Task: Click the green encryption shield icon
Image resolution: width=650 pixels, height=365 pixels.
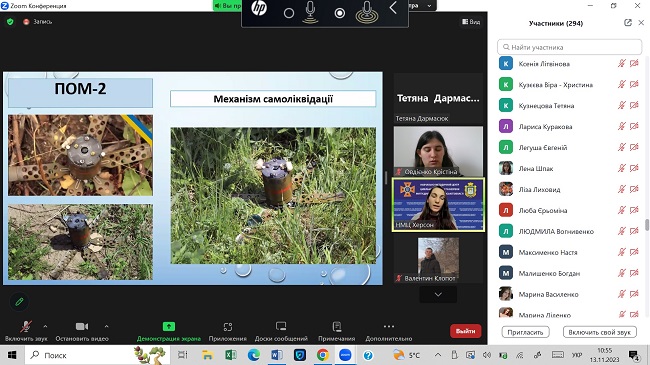Action: [x=10, y=22]
